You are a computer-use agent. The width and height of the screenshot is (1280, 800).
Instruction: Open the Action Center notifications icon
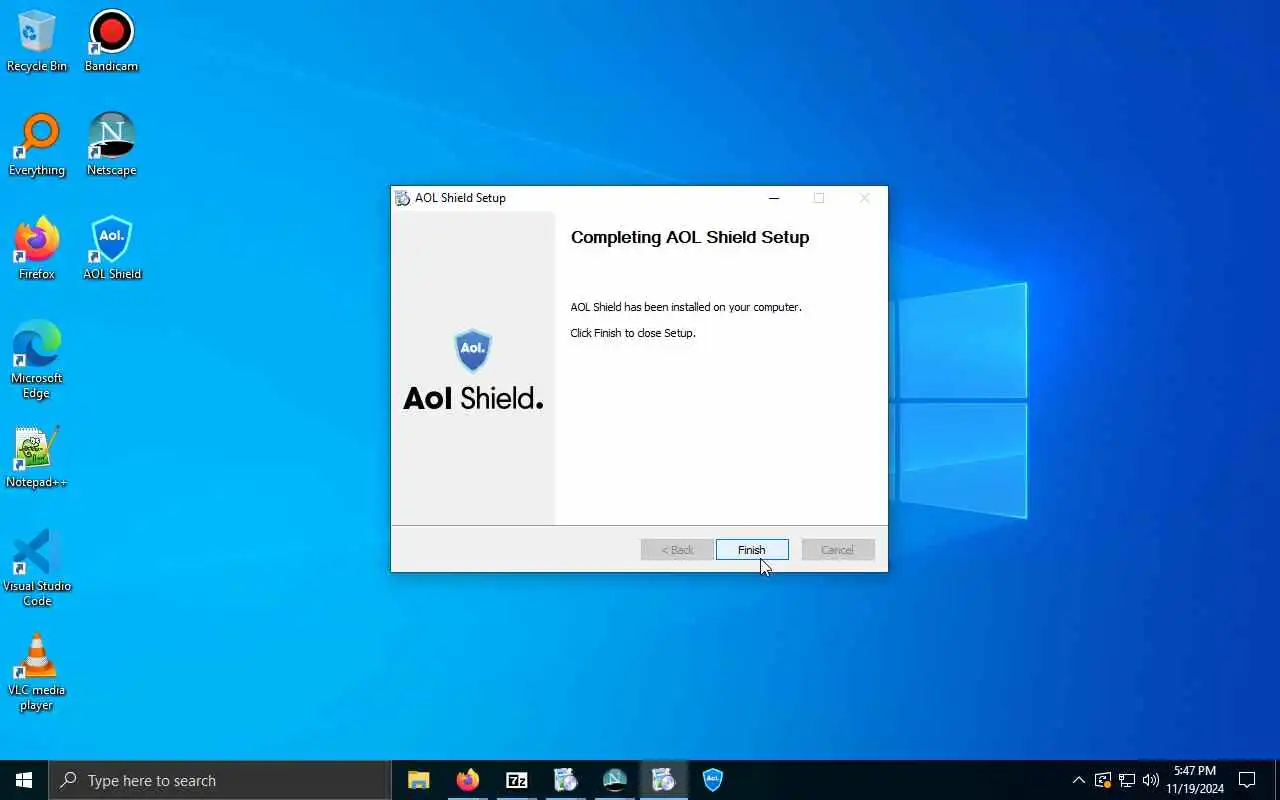pyautogui.click(x=1247, y=780)
